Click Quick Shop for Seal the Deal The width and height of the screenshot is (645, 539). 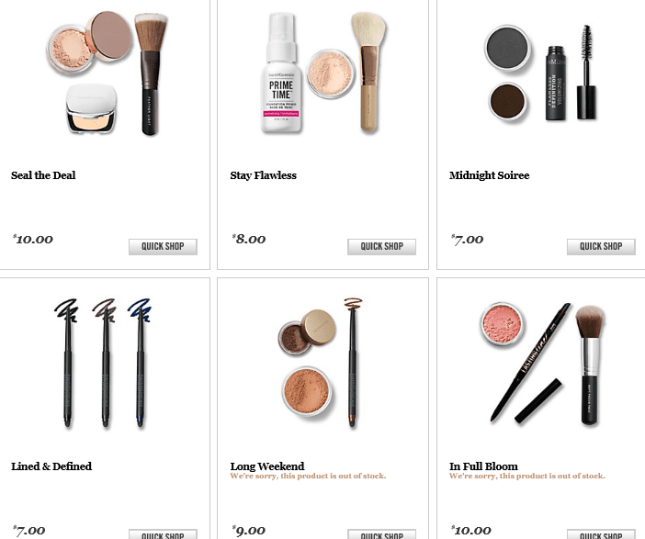point(163,246)
